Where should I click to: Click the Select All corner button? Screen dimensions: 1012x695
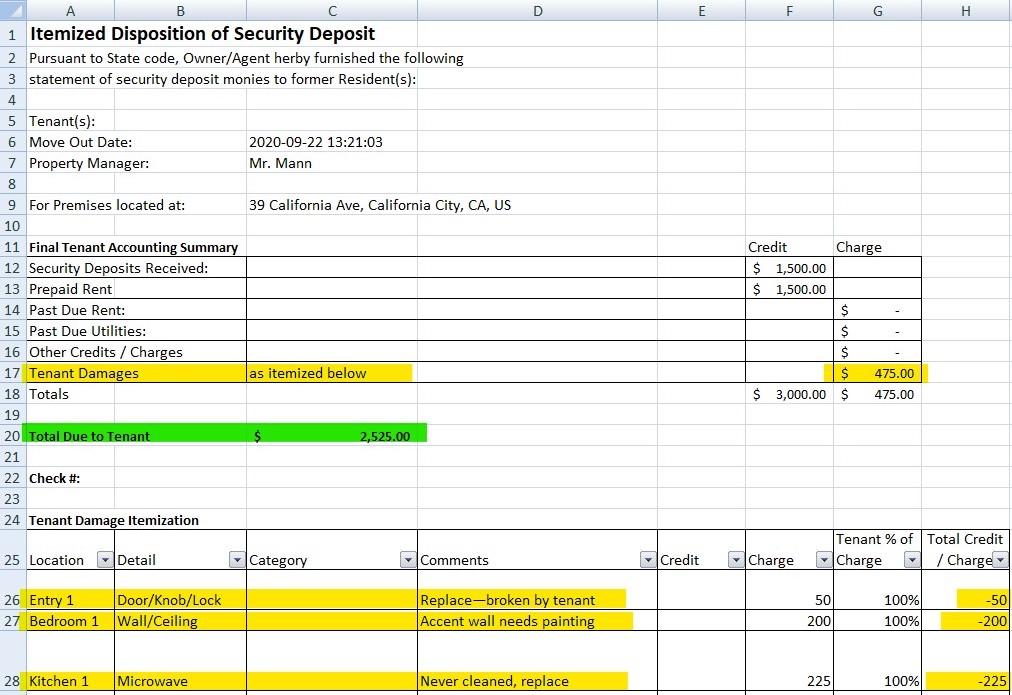[x=13, y=10]
